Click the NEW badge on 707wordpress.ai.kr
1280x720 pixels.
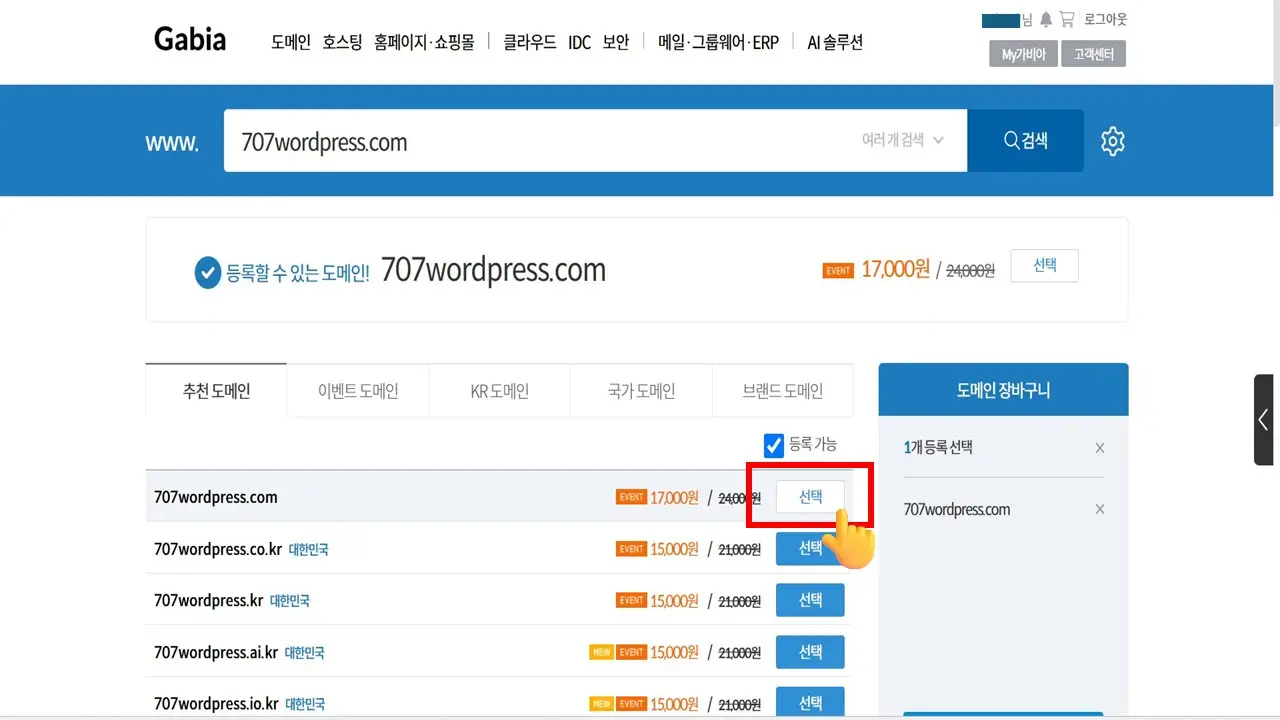tap(601, 652)
